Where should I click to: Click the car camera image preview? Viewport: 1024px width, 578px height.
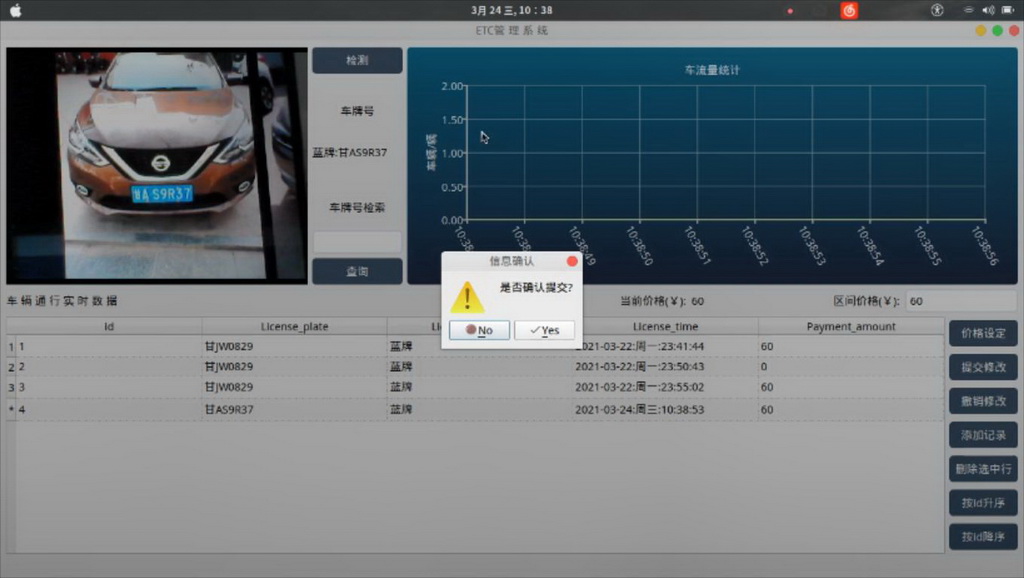[157, 165]
